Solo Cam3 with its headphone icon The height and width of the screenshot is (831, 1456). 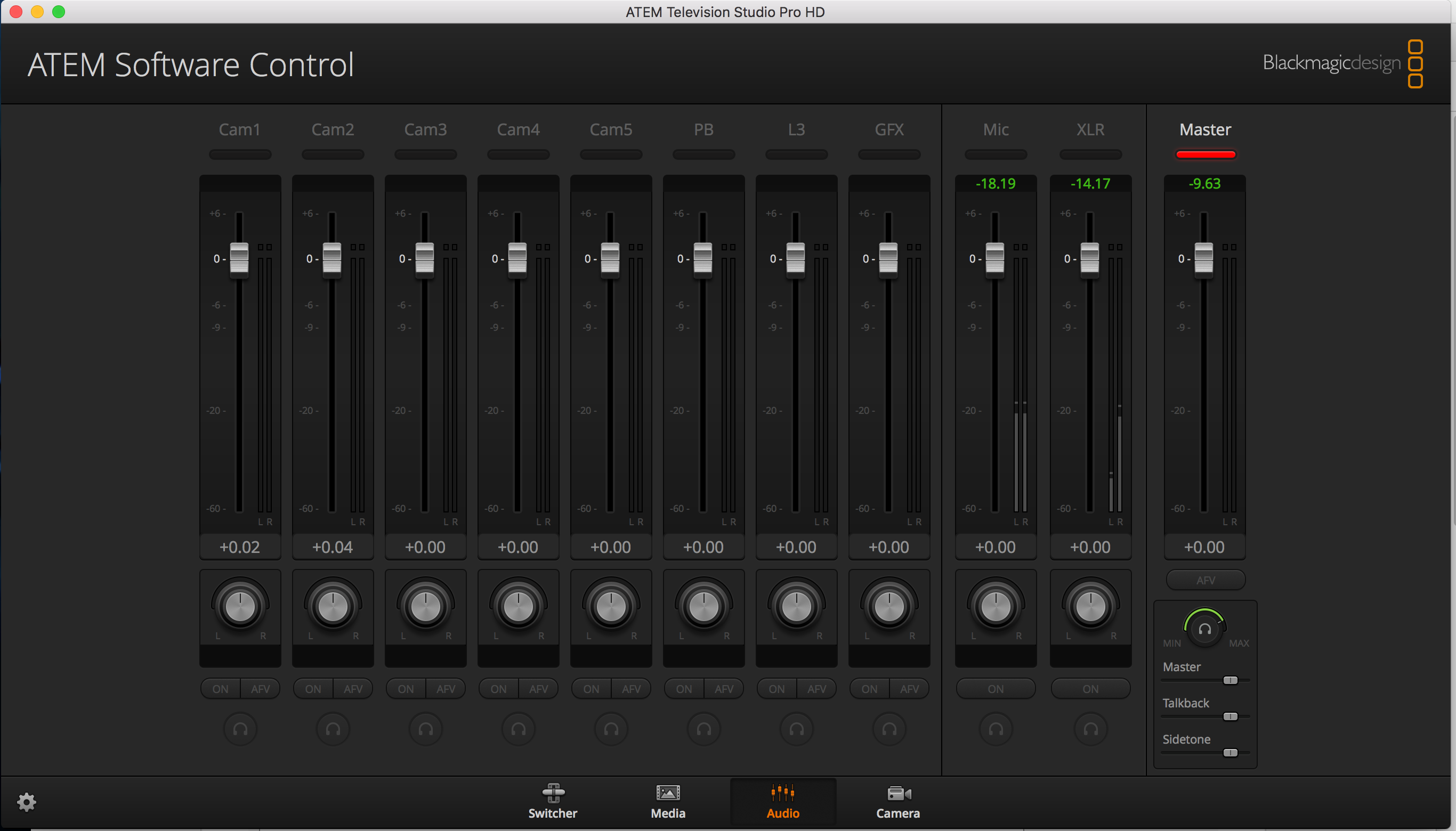coord(426,729)
